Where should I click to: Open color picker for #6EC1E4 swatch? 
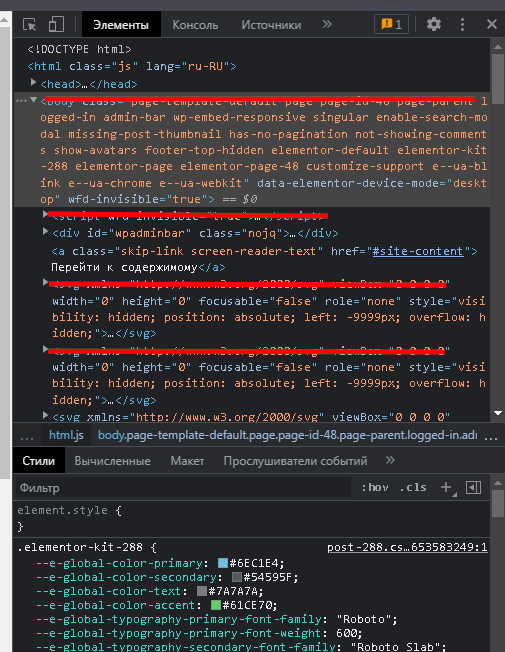tap(223, 563)
